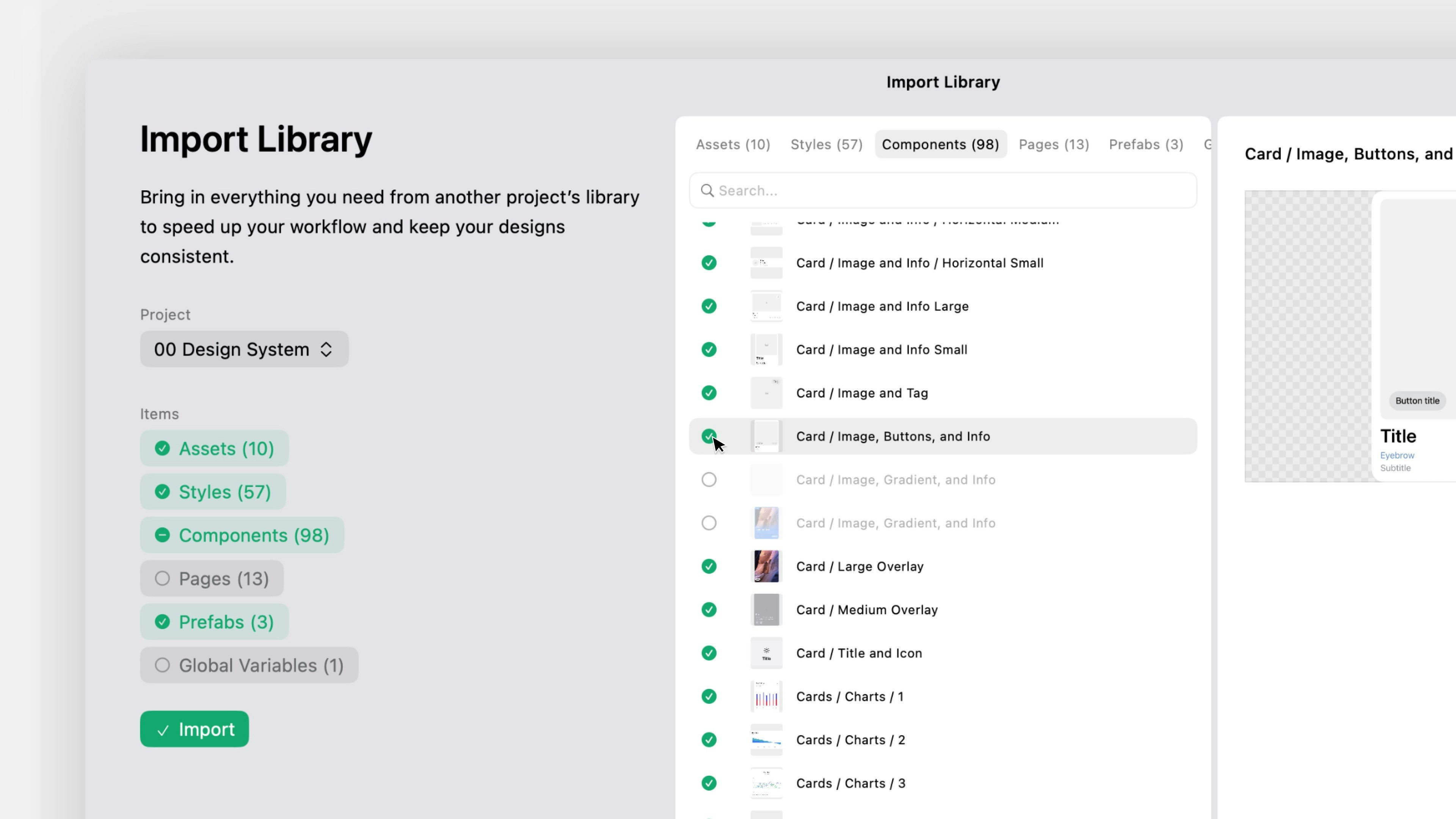Click the Cards / Charts / 3 thumbnail icon
1456x819 pixels.
click(766, 783)
